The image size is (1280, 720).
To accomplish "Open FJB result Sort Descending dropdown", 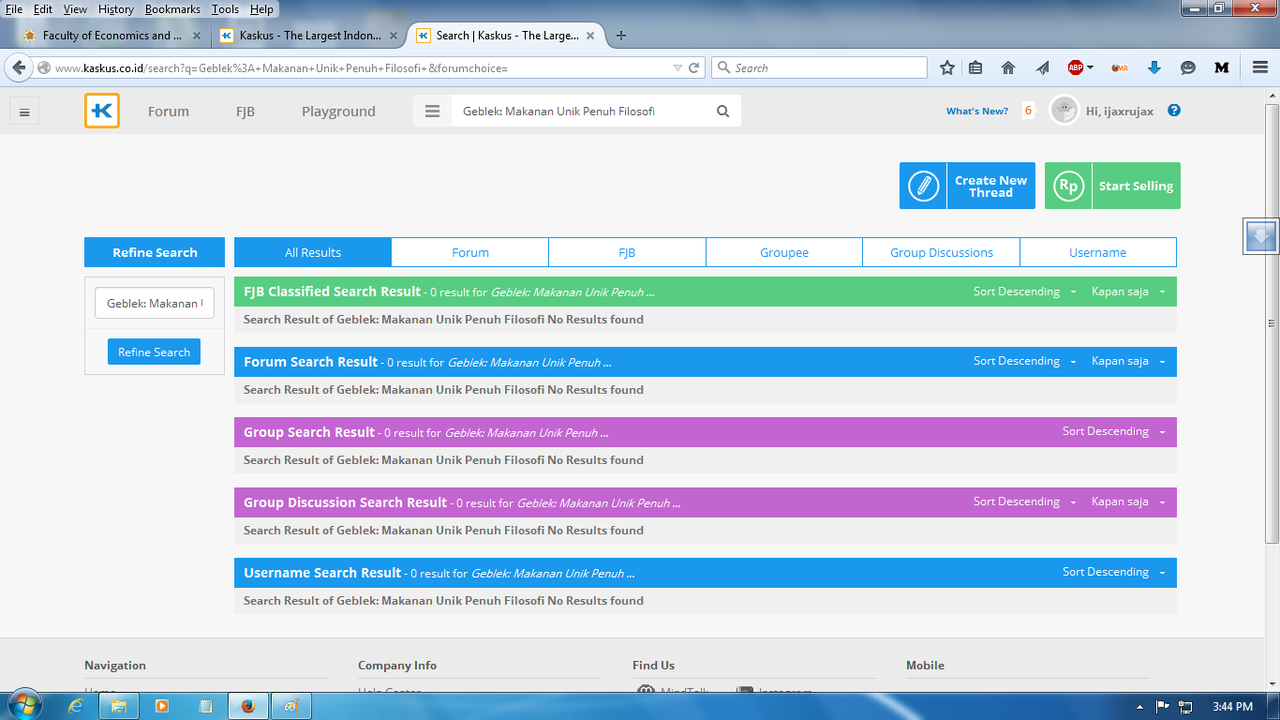I will (x=1024, y=291).
